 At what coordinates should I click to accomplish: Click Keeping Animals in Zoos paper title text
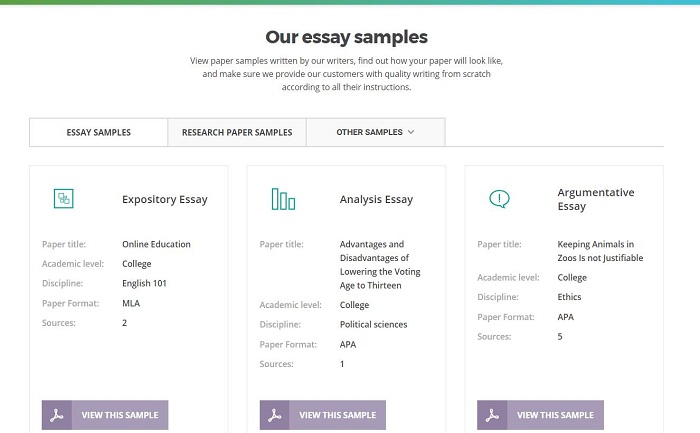point(600,251)
